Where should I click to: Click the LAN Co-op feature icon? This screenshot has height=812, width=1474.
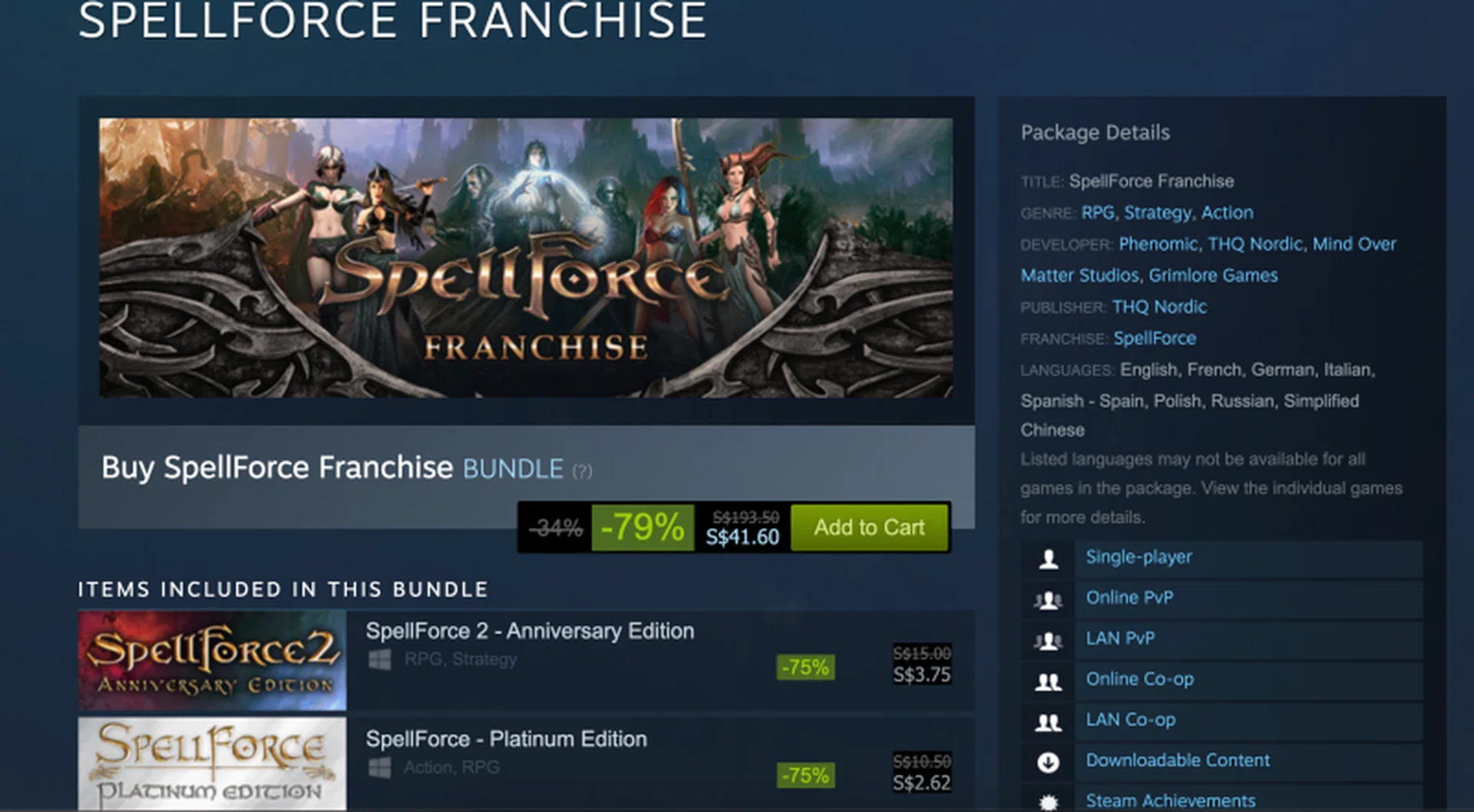point(1048,721)
